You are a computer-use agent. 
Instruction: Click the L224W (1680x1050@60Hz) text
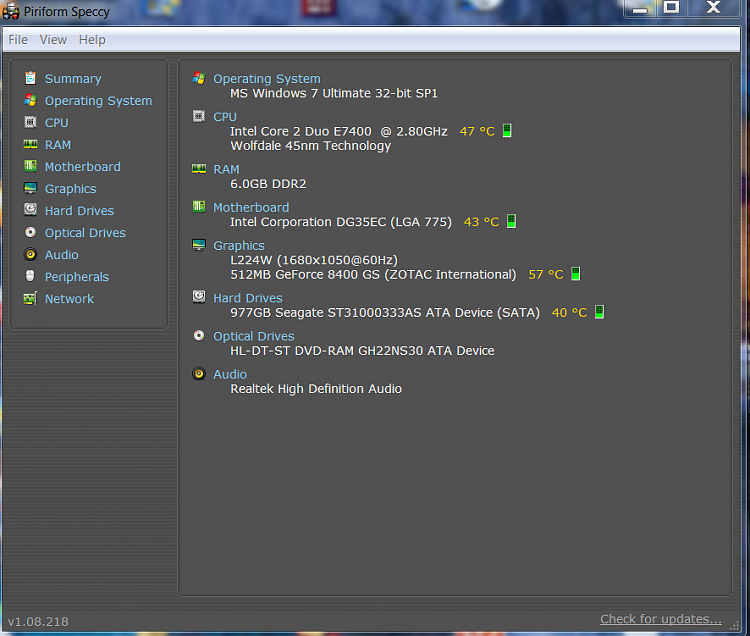[314, 260]
